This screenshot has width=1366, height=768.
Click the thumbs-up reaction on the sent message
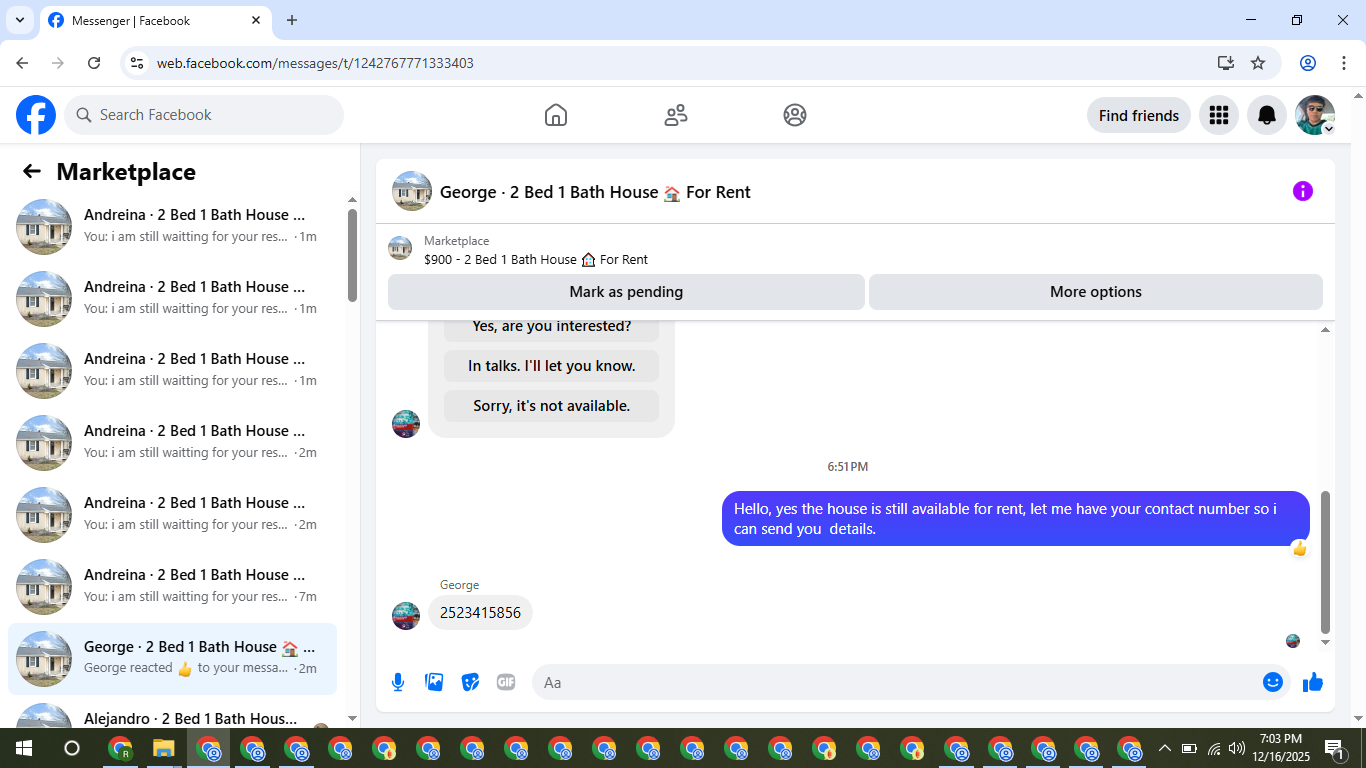(1299, 549)
